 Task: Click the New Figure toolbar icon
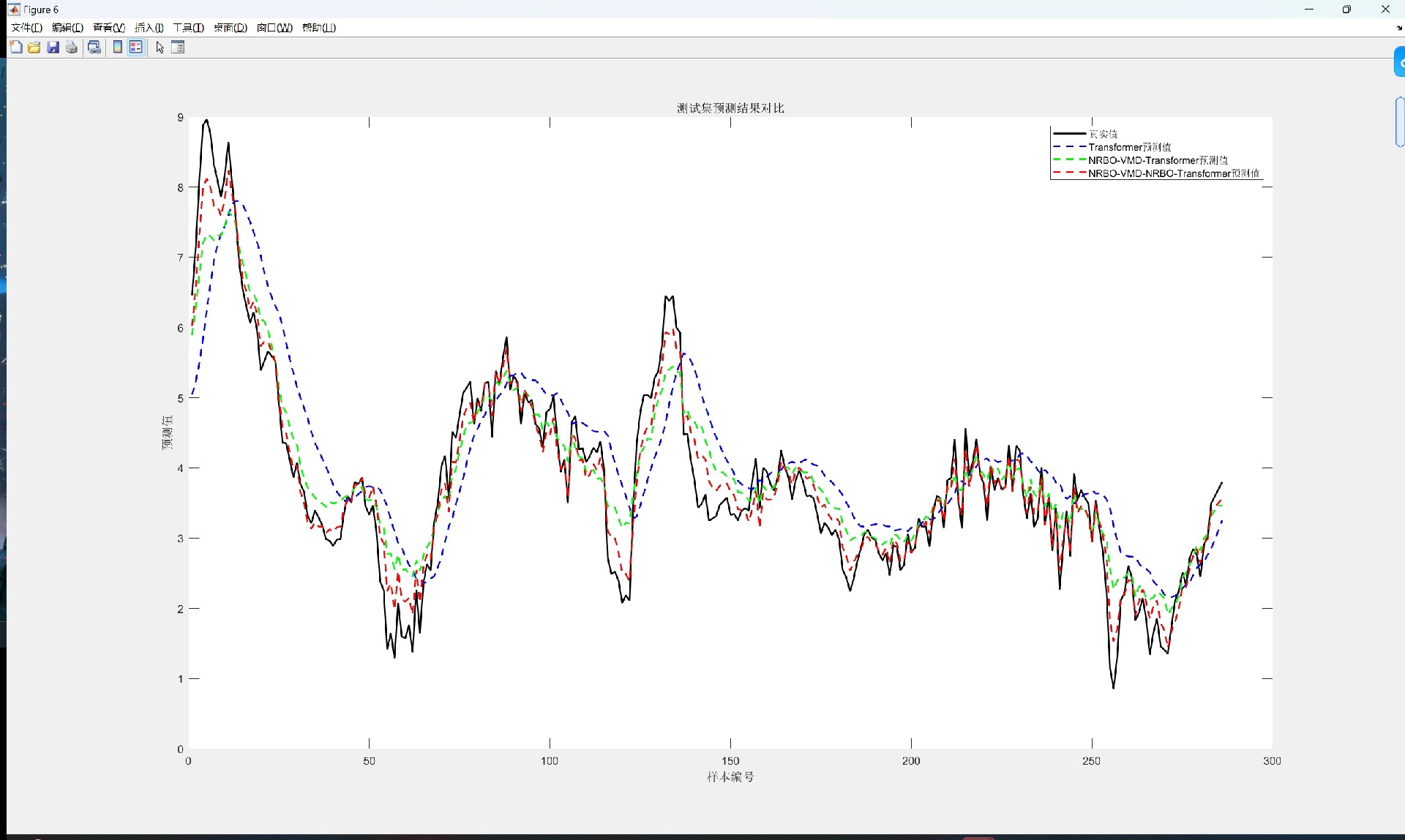pos(16,48)
